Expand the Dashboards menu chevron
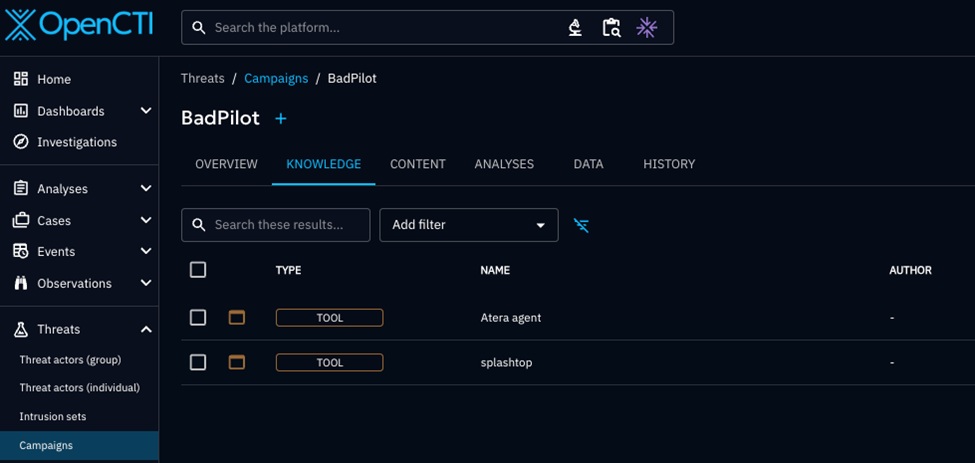This screenshot has height=463, width=975. coord(146,111)
